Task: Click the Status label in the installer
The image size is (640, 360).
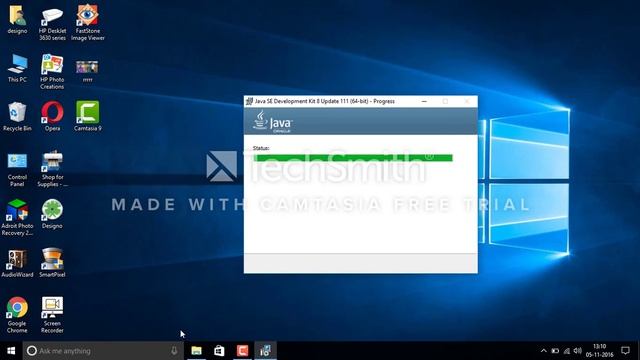Action: [261, 148]
